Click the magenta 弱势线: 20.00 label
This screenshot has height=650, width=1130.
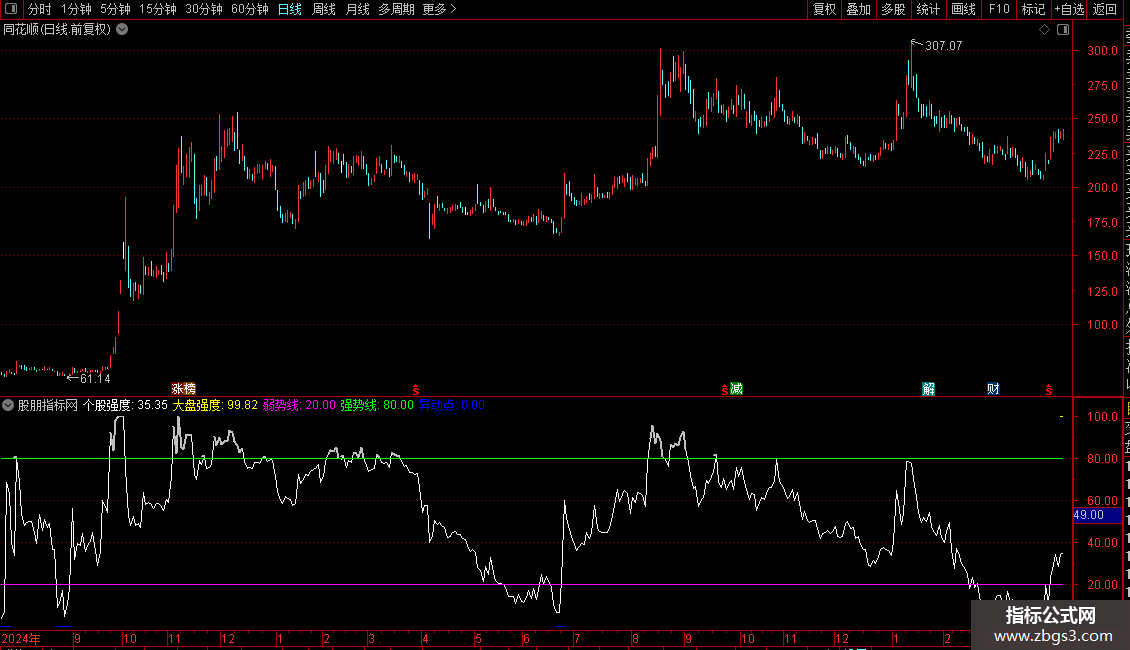pyautogui.click(x=299, y=405)
